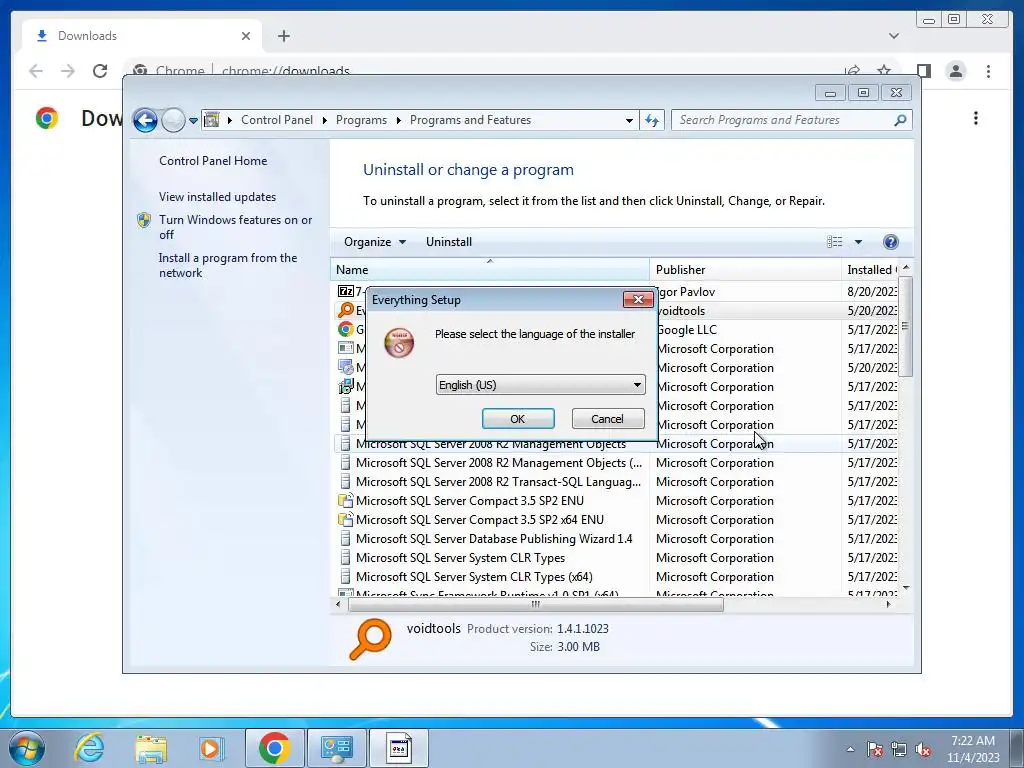
Task: Select the Everything program icon in the list
Action: point(345,310)
